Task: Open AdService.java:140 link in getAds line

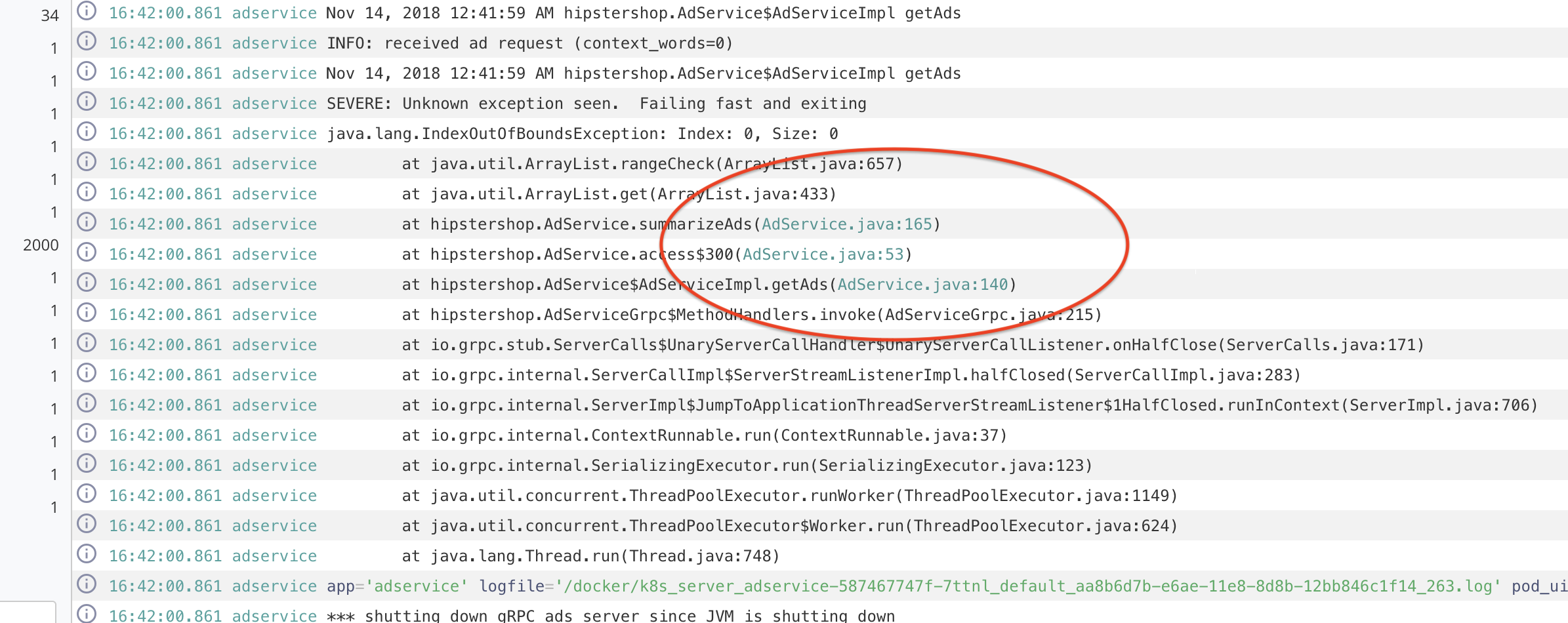Action: point(922,285)
